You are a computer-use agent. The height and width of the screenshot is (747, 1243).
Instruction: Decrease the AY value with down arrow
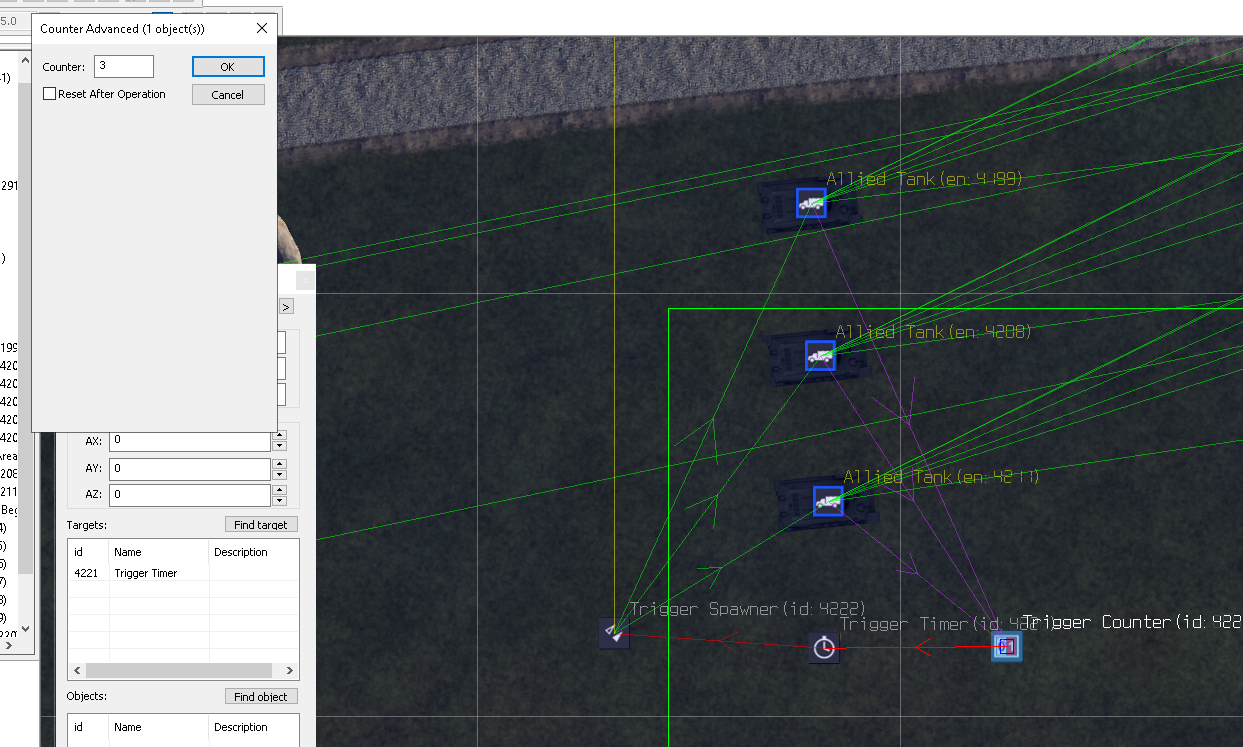point(279,474)
